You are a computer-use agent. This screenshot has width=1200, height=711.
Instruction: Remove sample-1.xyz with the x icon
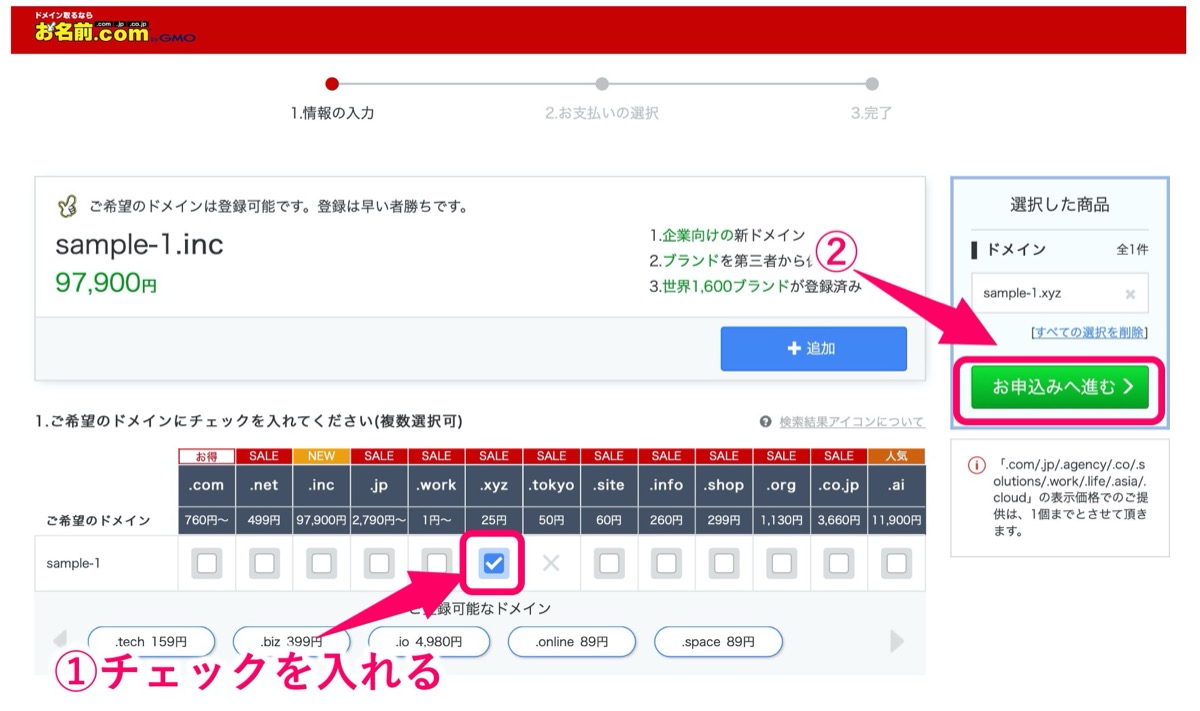tap(1130, 294)
